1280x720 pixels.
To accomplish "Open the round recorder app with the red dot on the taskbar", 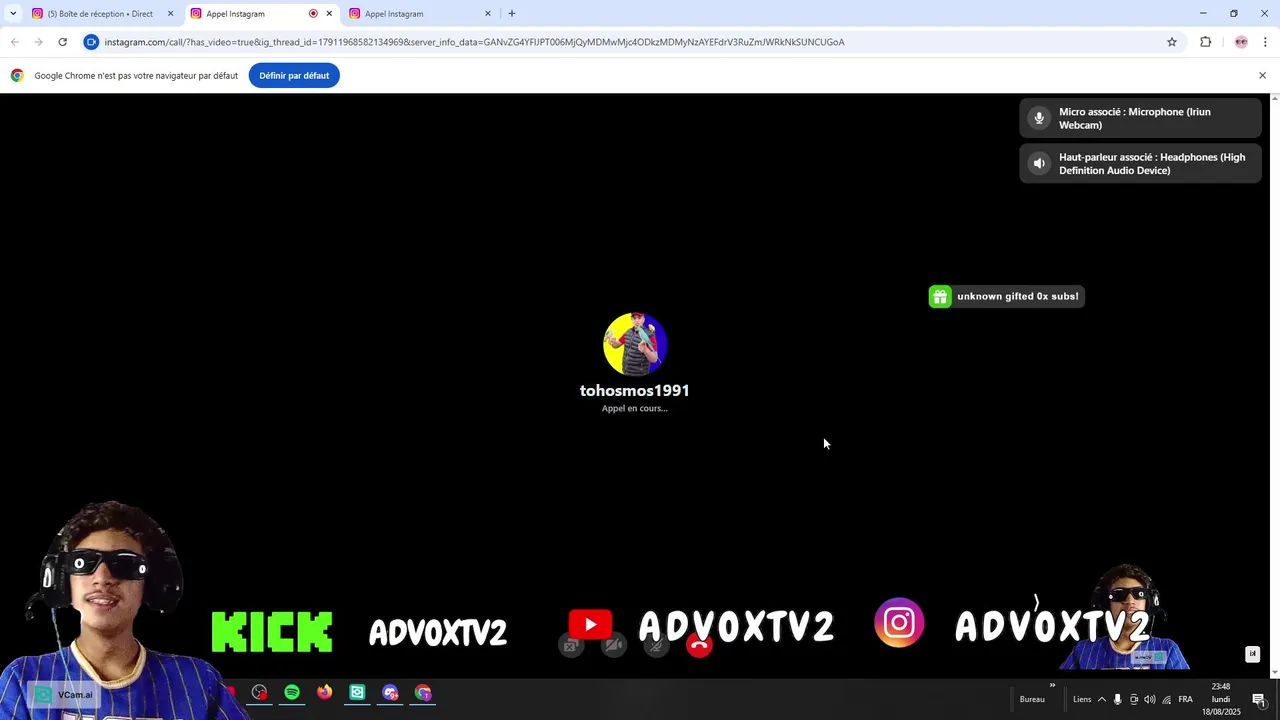I will (259, 692).
